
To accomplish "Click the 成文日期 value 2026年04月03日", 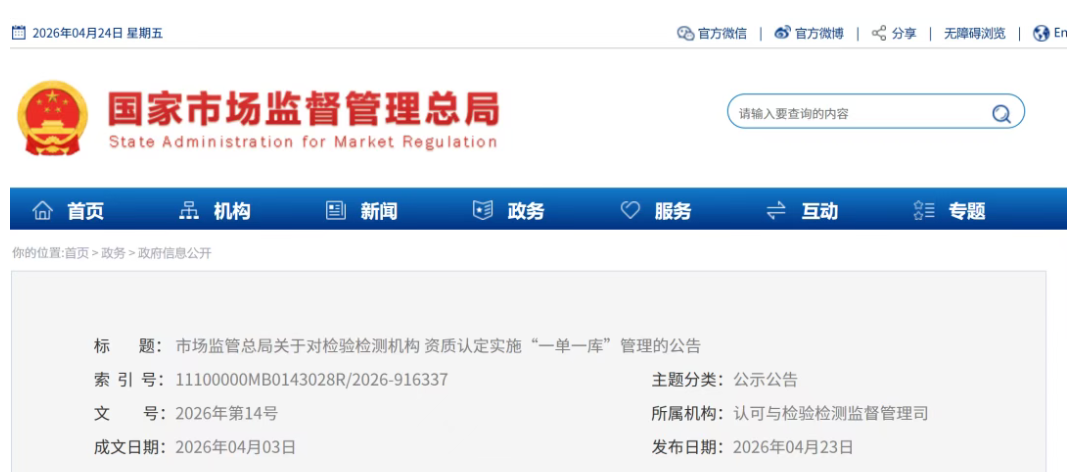I will [x=236, y=448].
